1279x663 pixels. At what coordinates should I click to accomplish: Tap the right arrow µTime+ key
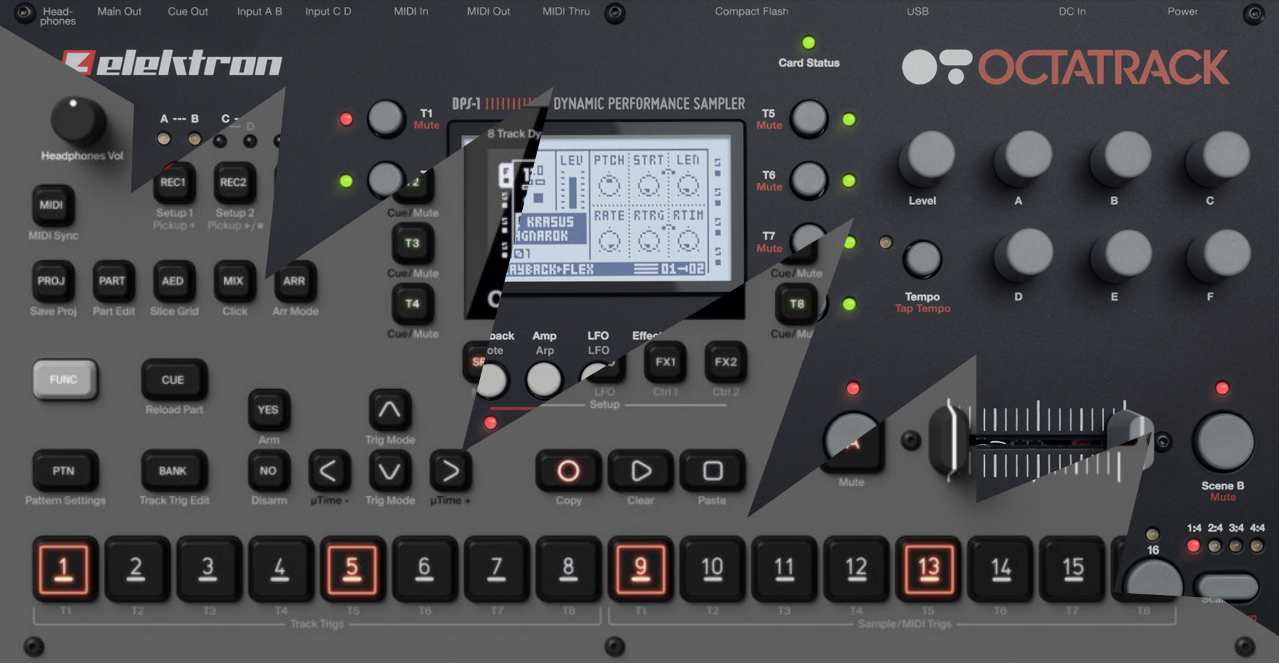pos(450,470)
